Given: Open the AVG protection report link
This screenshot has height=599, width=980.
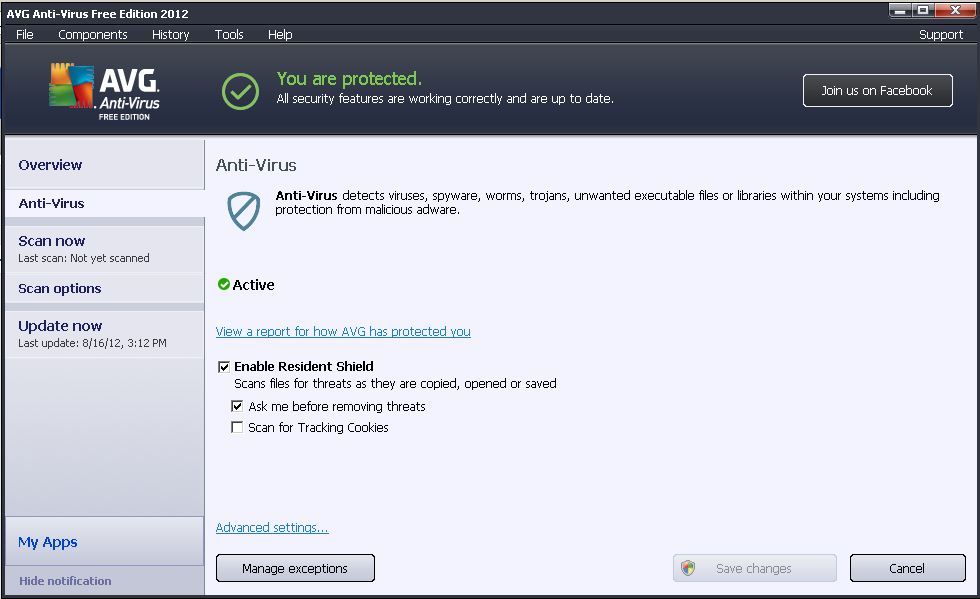Looking at the screenshot, I should (343, 331).
